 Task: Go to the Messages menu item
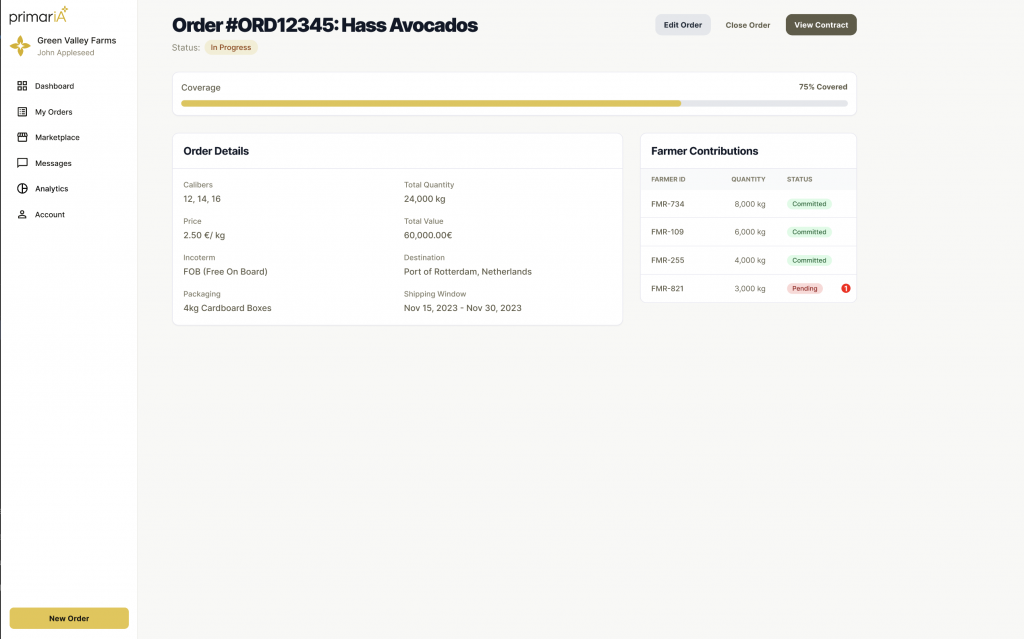tap(53, 163)
